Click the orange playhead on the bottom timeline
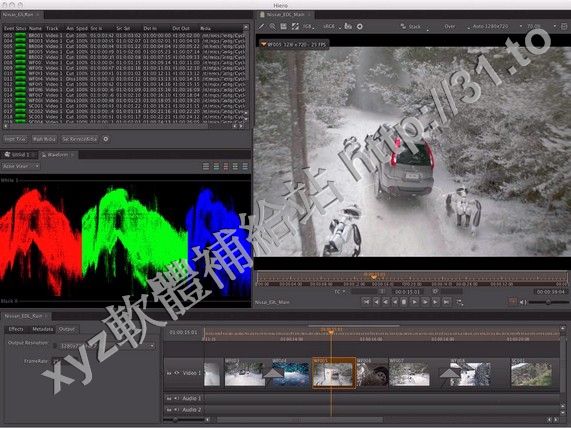The image size is (571, 428). 331,332
